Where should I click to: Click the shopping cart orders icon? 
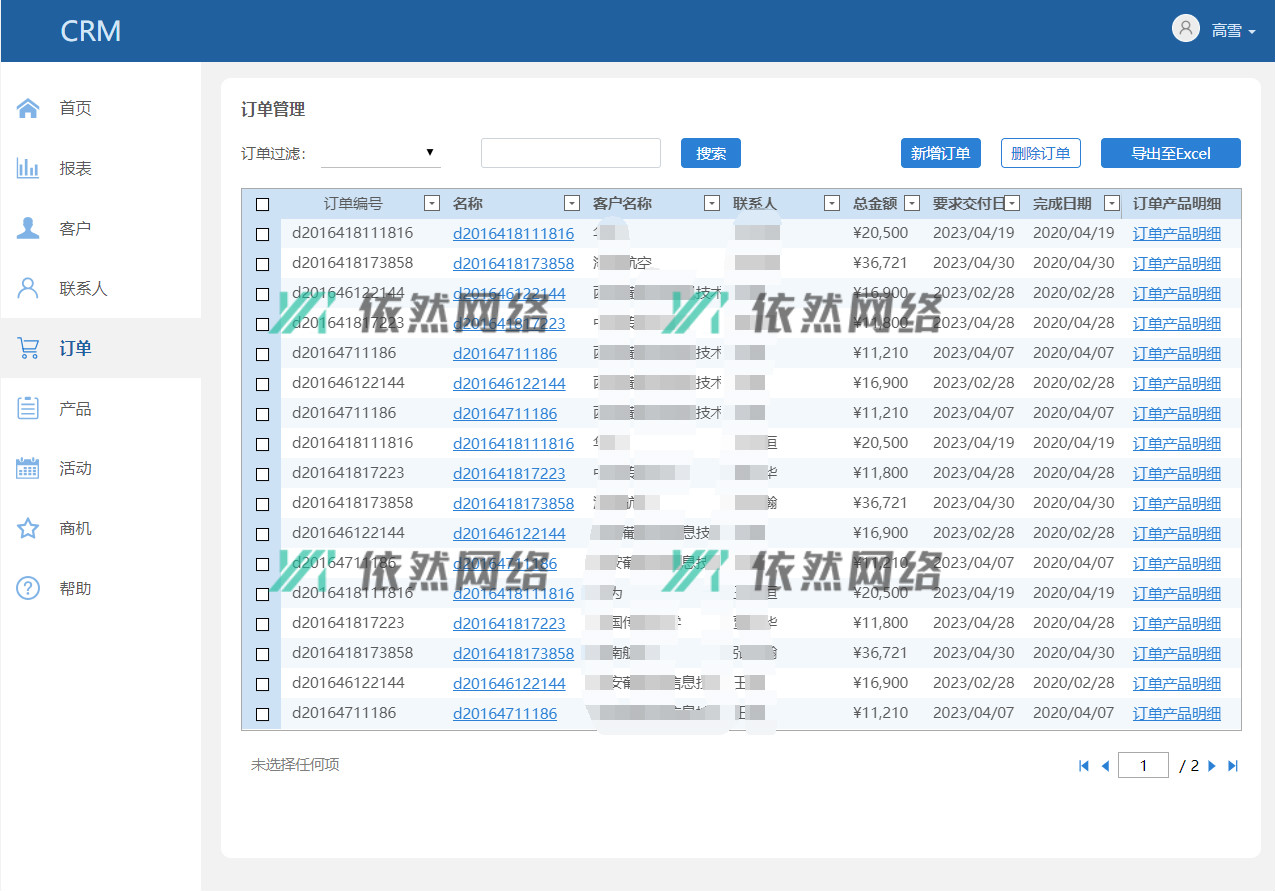click(x=28, y=348)
